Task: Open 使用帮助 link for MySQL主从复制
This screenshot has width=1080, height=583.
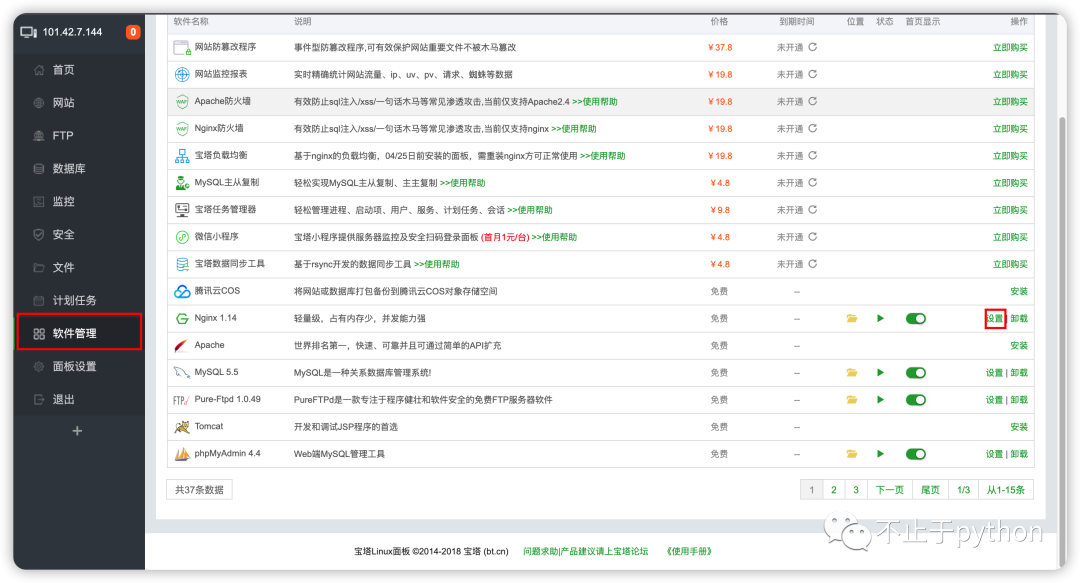Action: [462, 183]
